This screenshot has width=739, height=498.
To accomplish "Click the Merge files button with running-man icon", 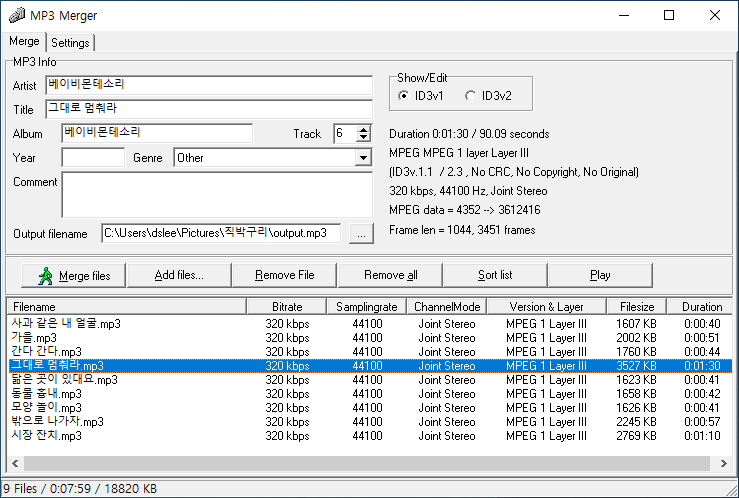I will click(x=68, y=275).
